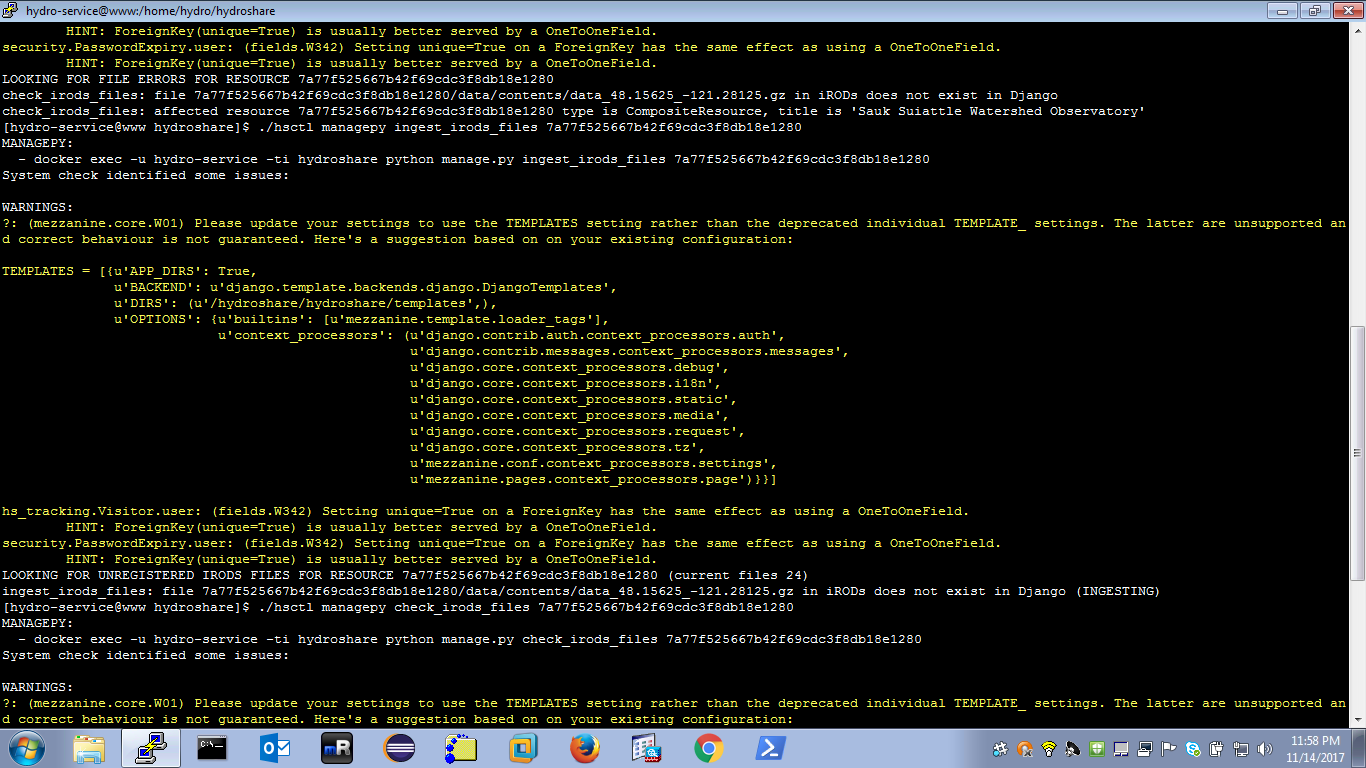Toggle the wireless signal tray icon

1048,751
